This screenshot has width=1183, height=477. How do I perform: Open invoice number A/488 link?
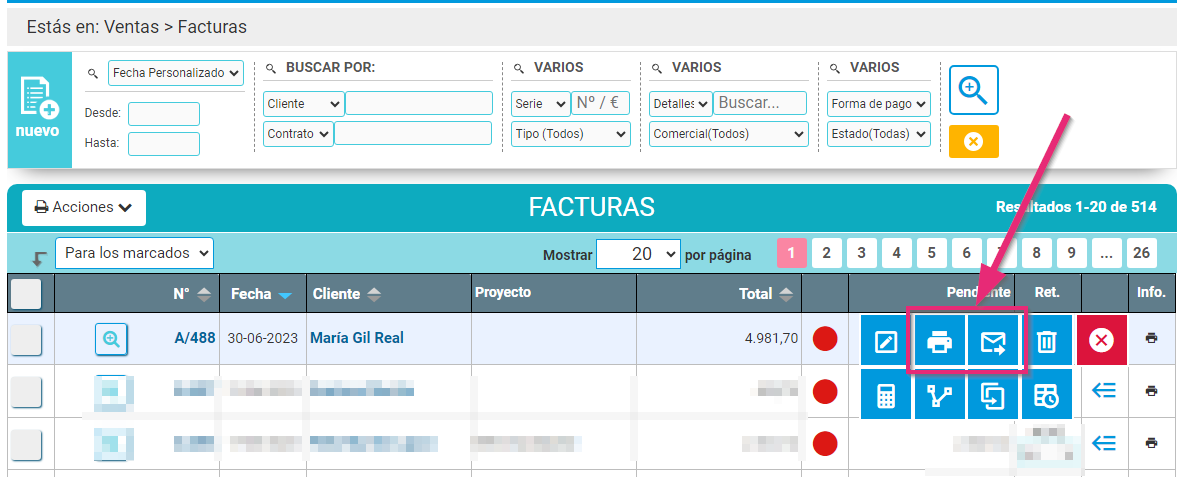(x=195, y=338)
